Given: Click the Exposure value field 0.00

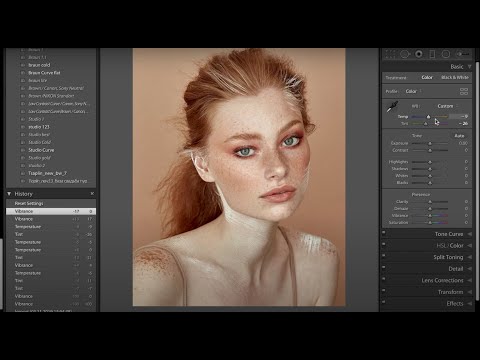Looking at the screenshot, I should (x=463, y=143).
